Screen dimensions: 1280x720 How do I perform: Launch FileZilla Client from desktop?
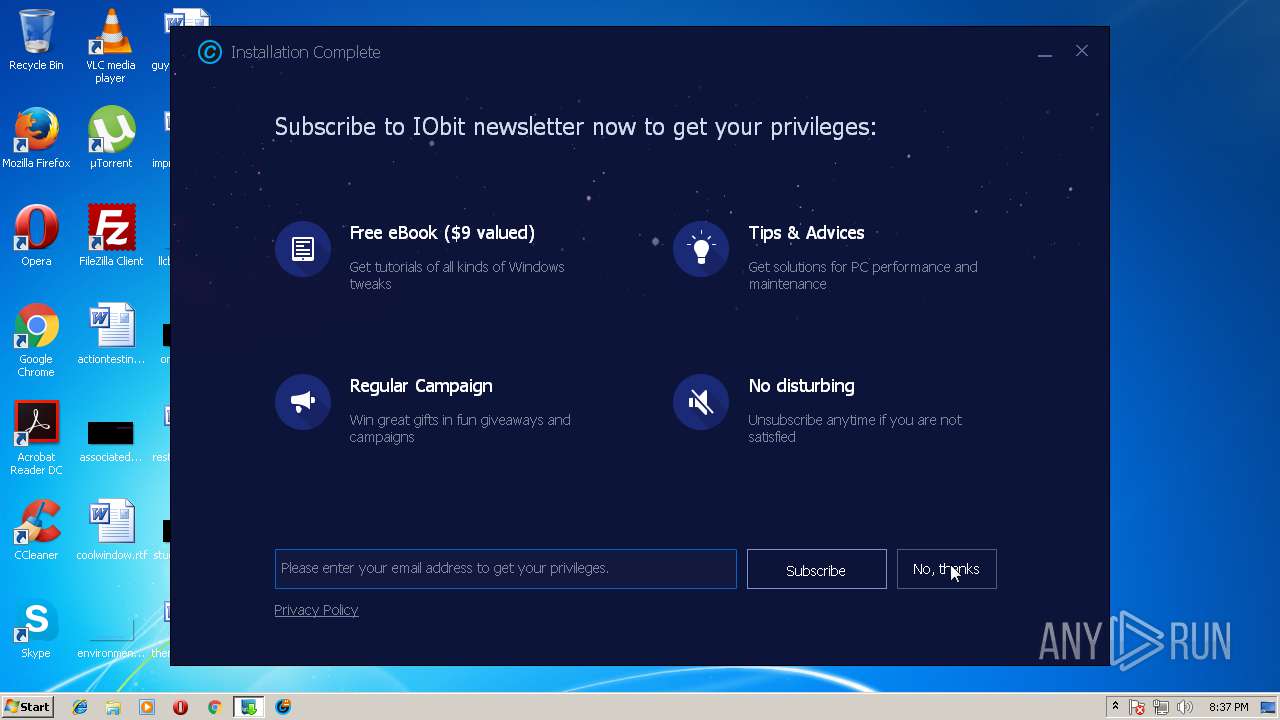click(x=111, y=236)
